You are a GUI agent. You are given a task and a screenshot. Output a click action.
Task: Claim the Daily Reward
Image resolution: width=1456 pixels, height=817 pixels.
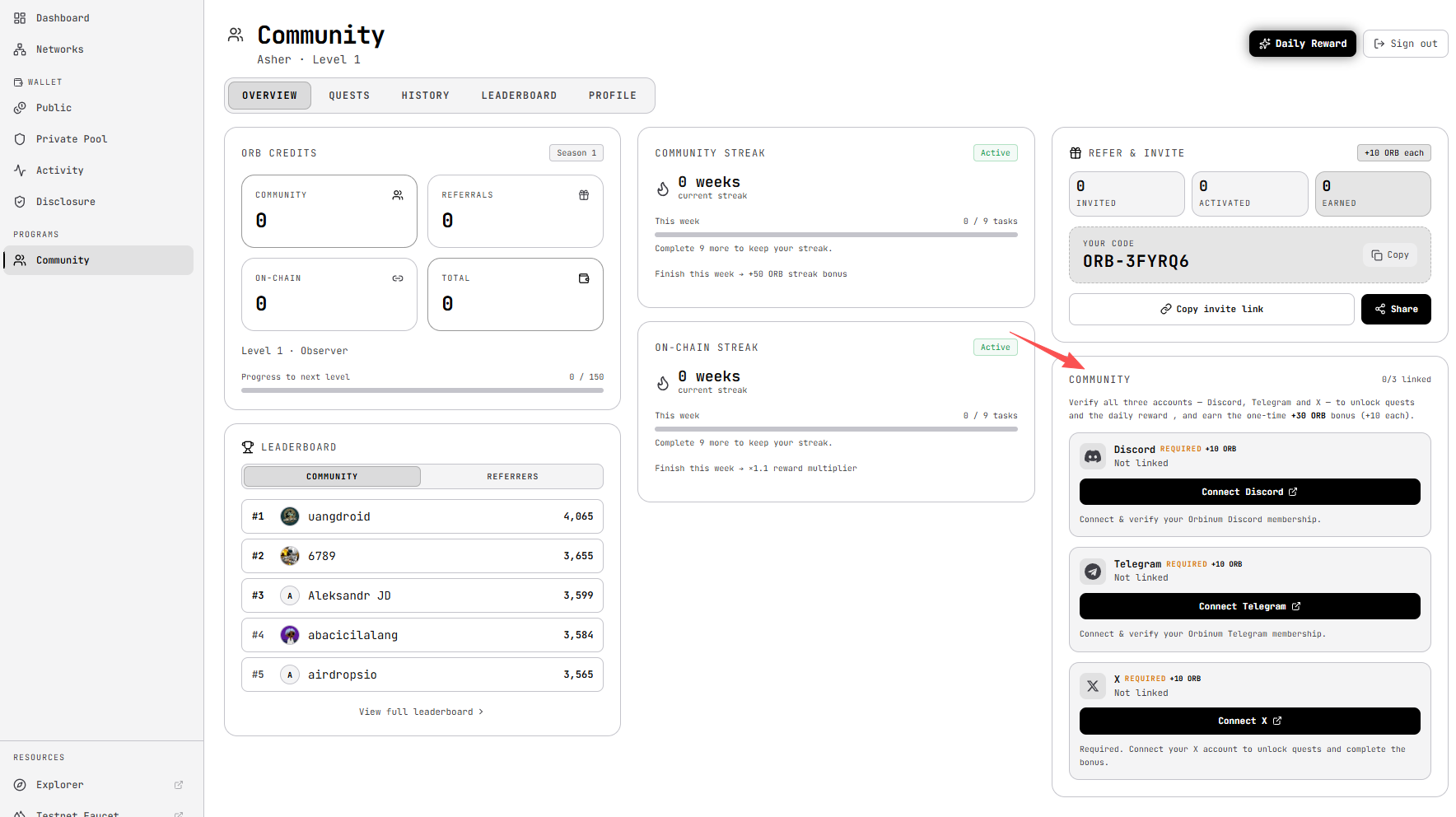(1303, 44)
